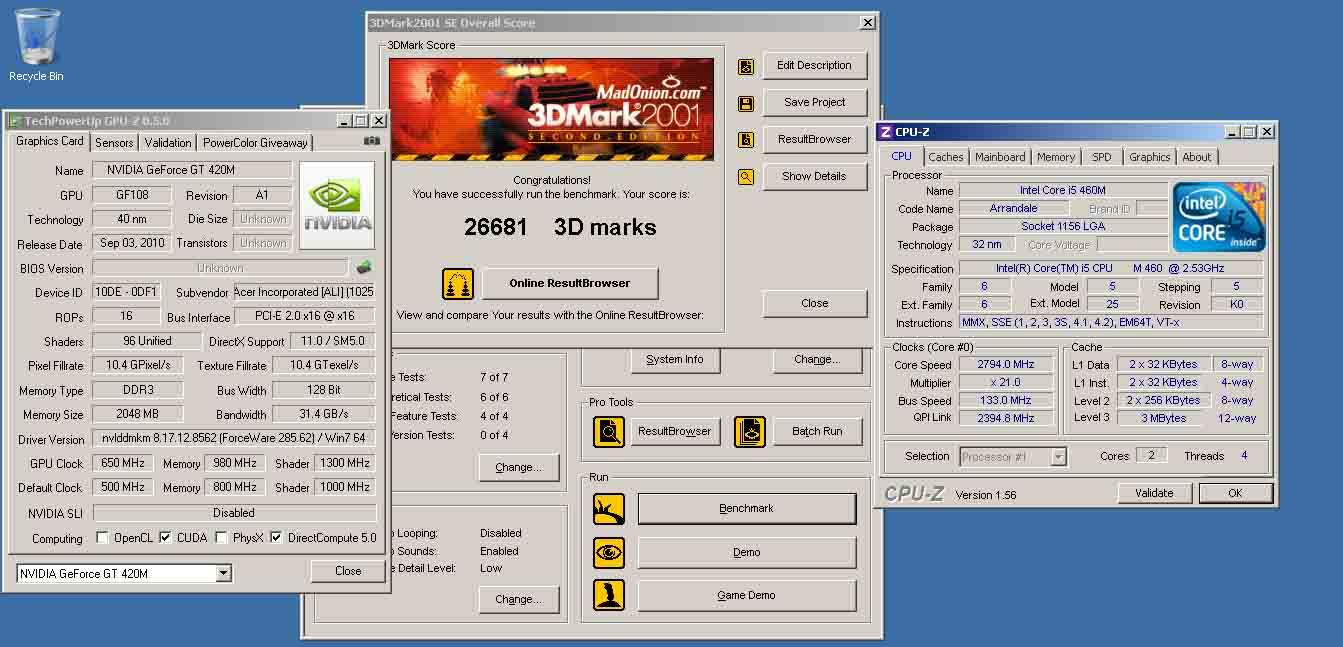Select the Caches tab in CPU-Z
Viewport: 1343px width, 647px height.
(x=946, y=157)
